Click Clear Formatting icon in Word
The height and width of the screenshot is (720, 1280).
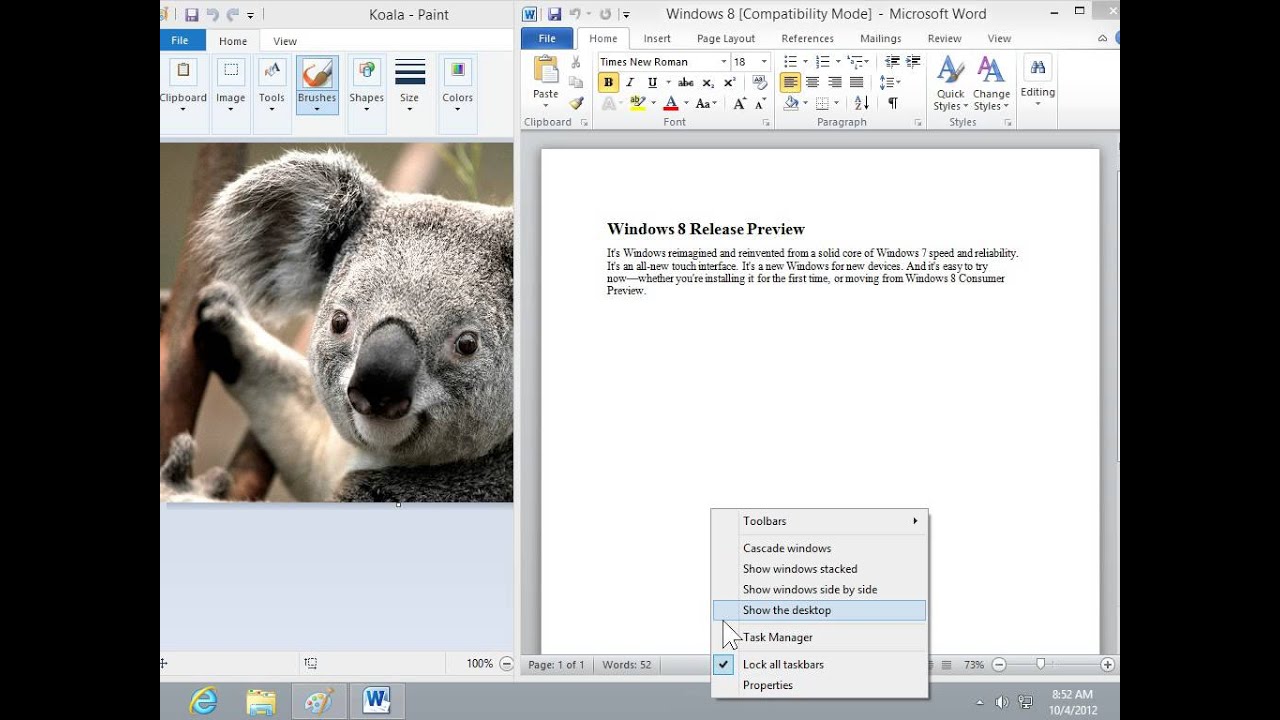(760, 83)
